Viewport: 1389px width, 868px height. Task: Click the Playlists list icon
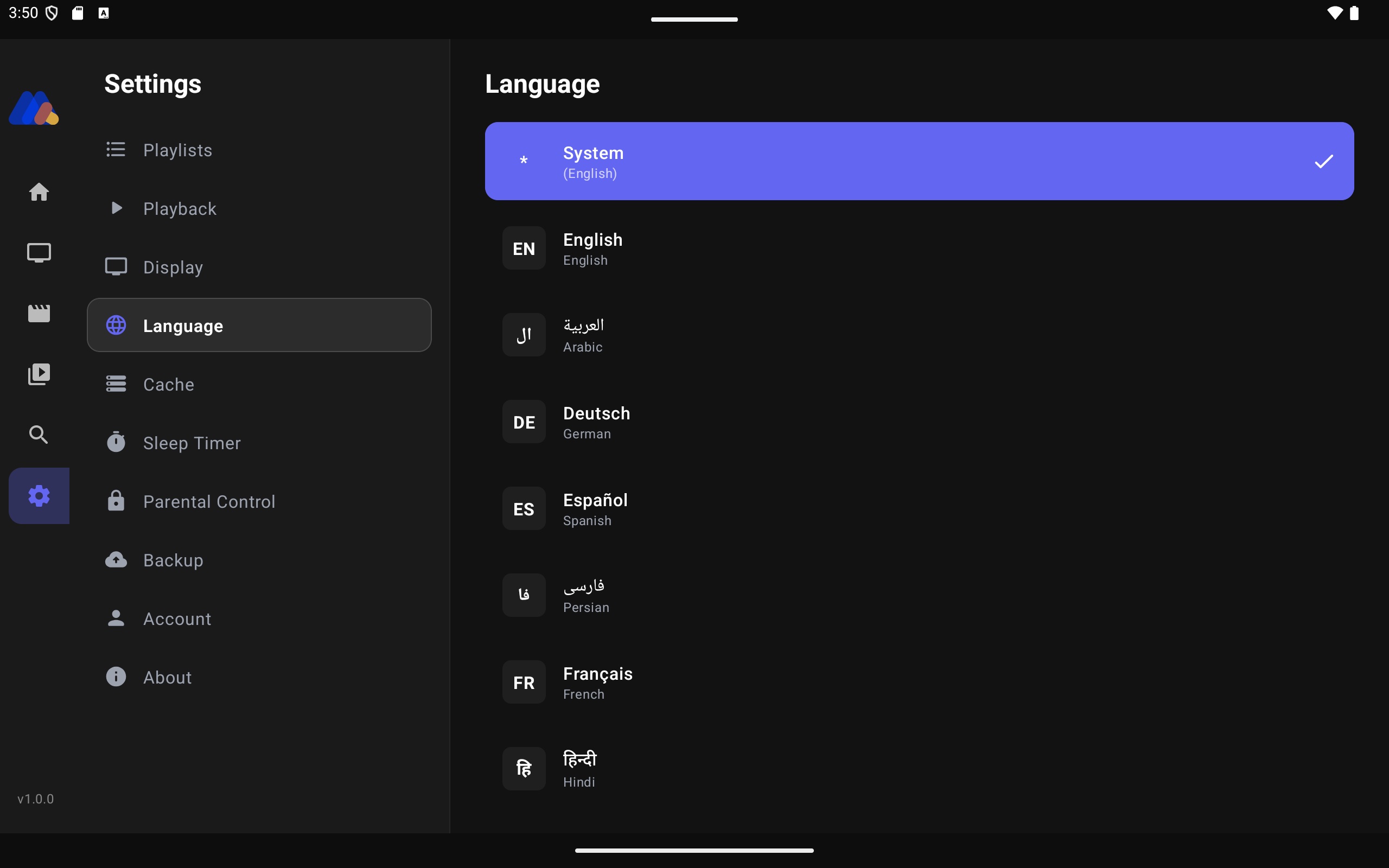click(x=116, y=150)
